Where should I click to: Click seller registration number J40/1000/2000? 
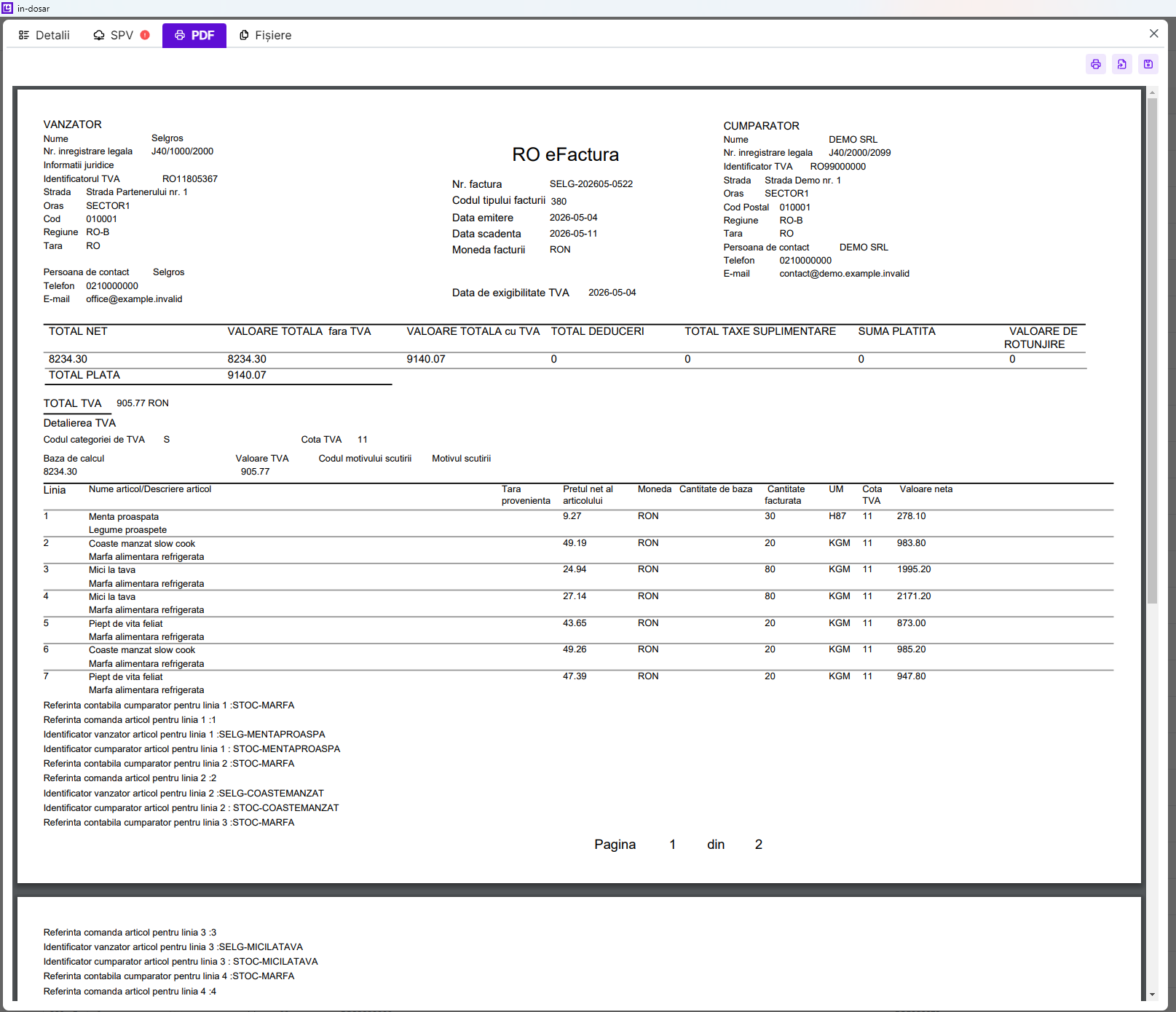pyautogui.click(x=183, y=151)
